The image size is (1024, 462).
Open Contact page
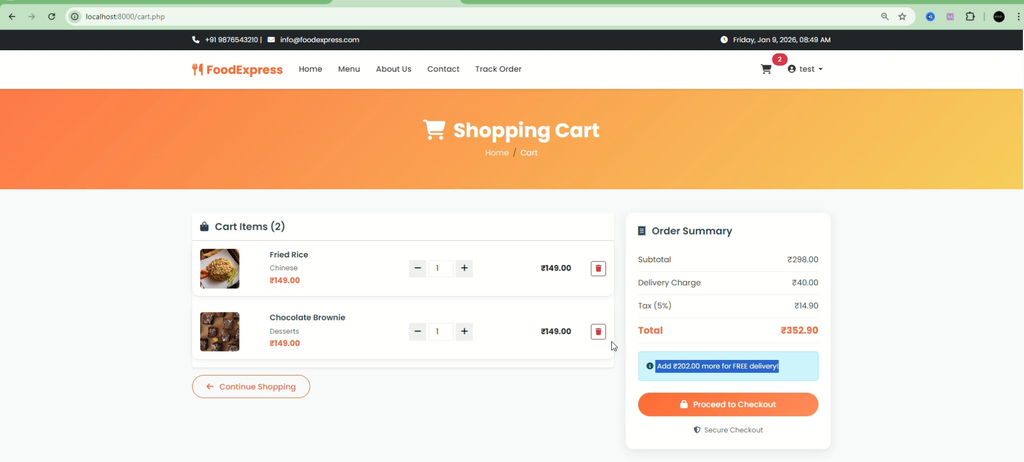(x=443, y=69)
